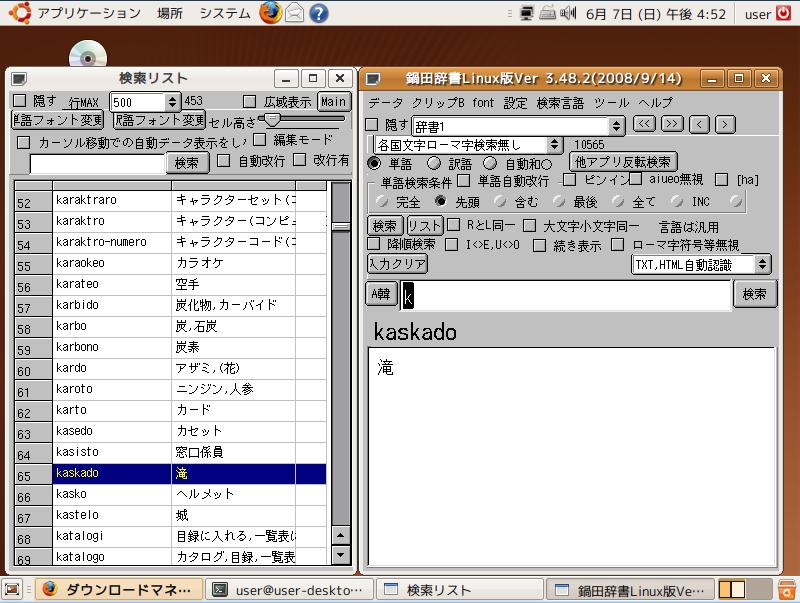800x603 pixels.
Task: Open the 設定 menu
Action: click(x=515, y=103)
